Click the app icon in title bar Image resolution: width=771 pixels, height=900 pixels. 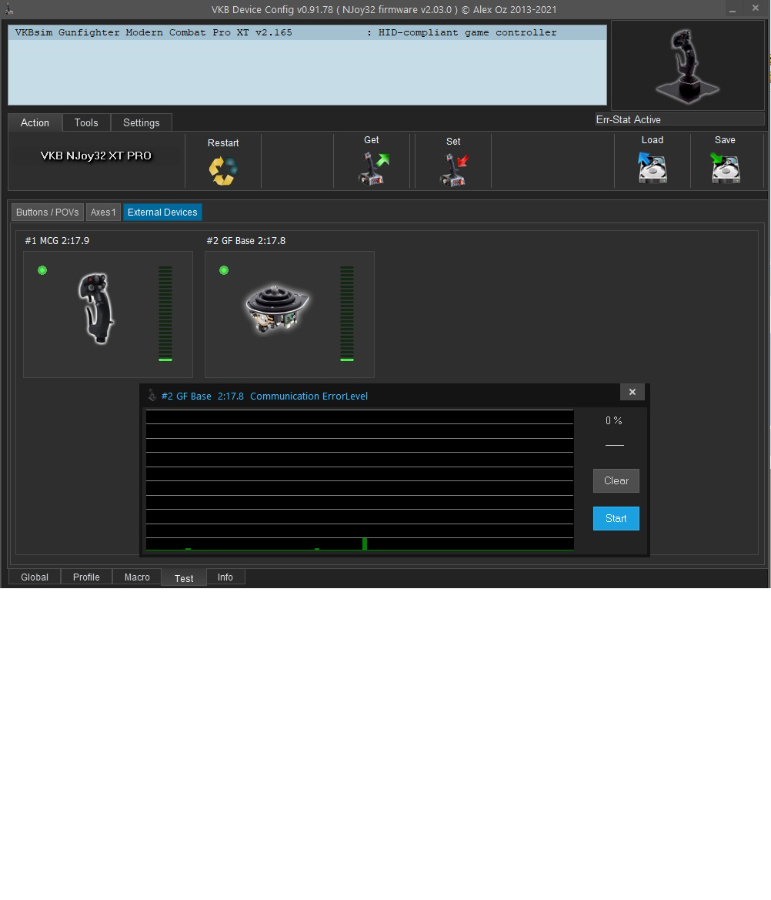(x=9, y=9)
